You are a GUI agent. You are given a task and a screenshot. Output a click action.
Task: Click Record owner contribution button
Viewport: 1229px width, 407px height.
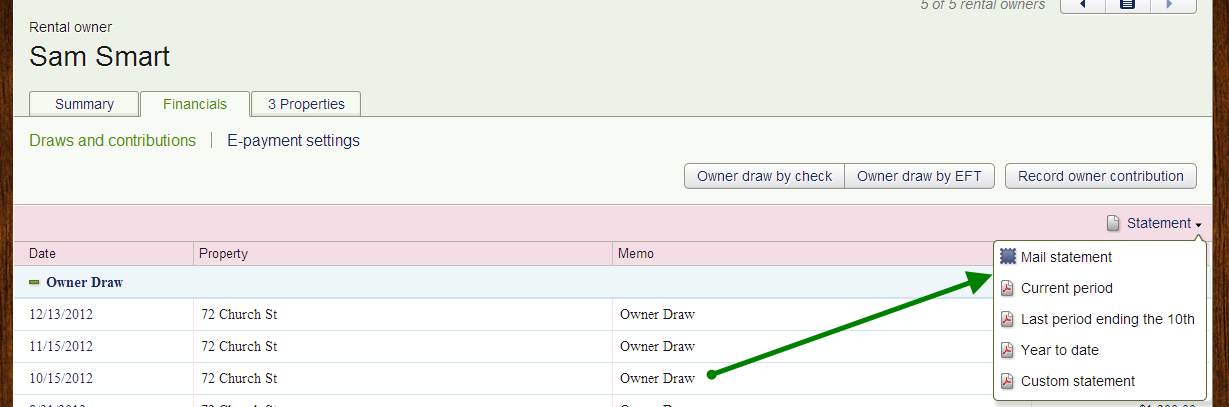coord(1100,176)
